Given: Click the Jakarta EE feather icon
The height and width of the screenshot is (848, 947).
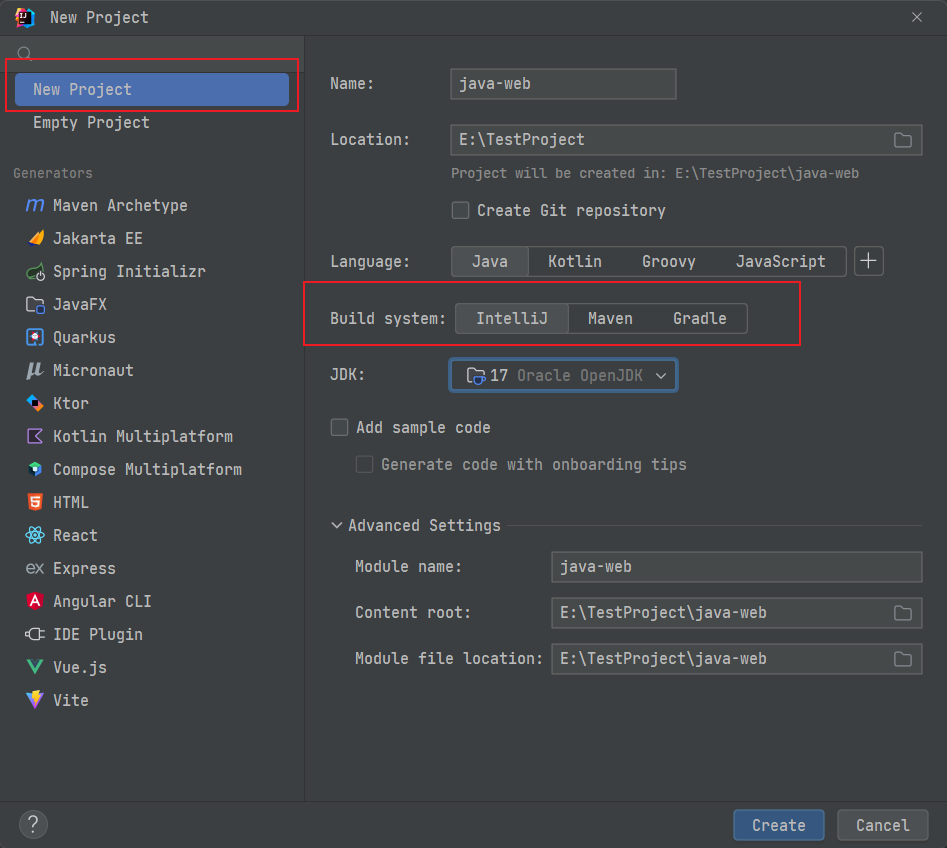Looking at the screenshot, I should click(x=36, y=238).
